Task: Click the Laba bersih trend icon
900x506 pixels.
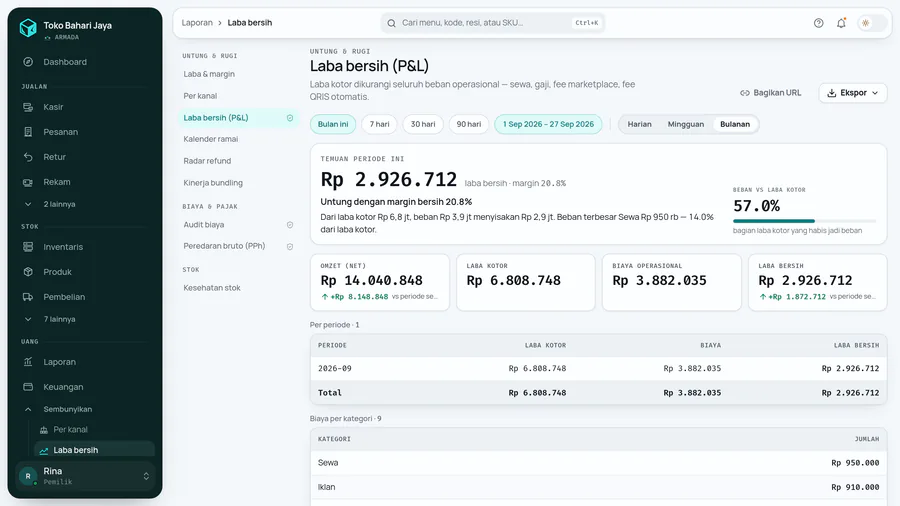Action: pyautogui.click(x=44, y=450)
